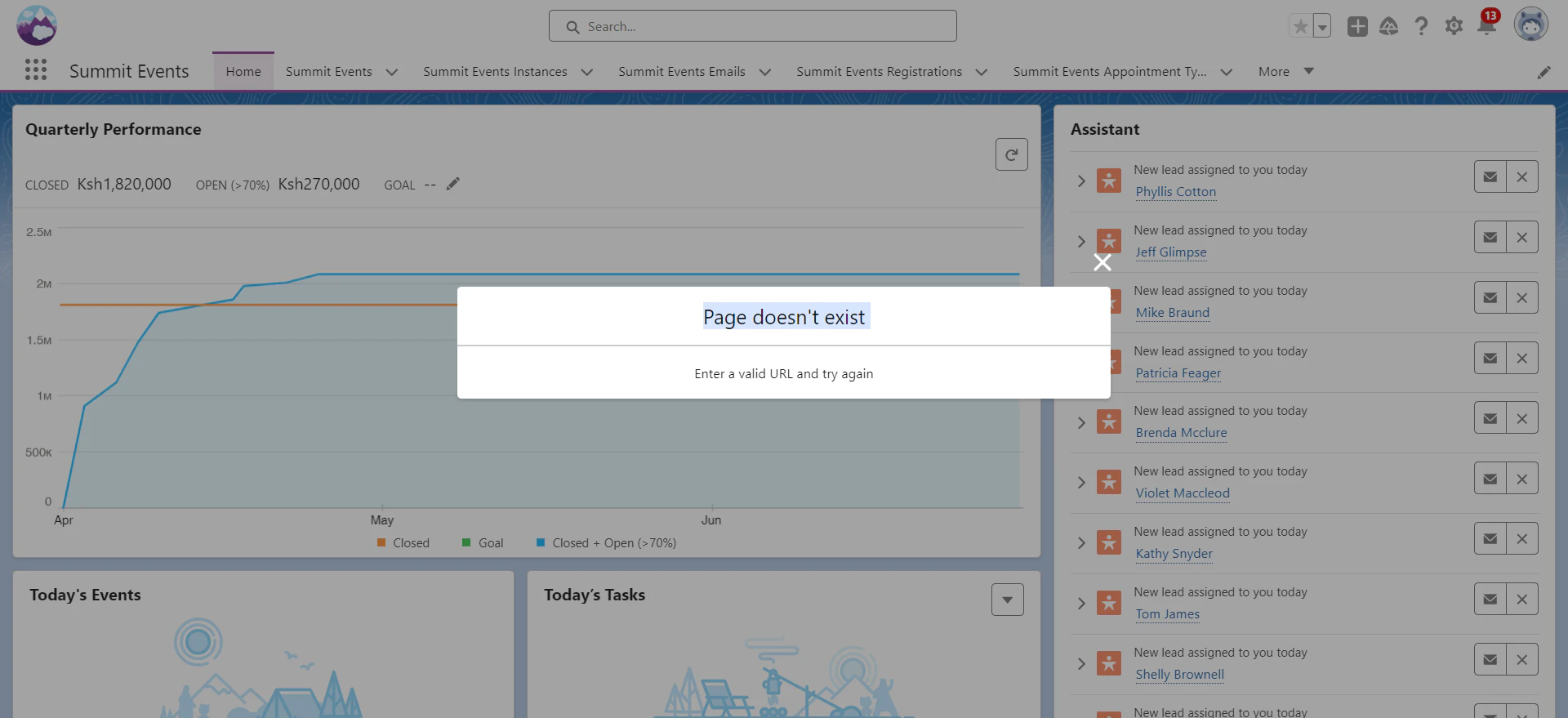The height and width of the screenshot is (718, 1568).
Task: Open the Summit Events Instances dropdown chevron
Action: point(587,72)
